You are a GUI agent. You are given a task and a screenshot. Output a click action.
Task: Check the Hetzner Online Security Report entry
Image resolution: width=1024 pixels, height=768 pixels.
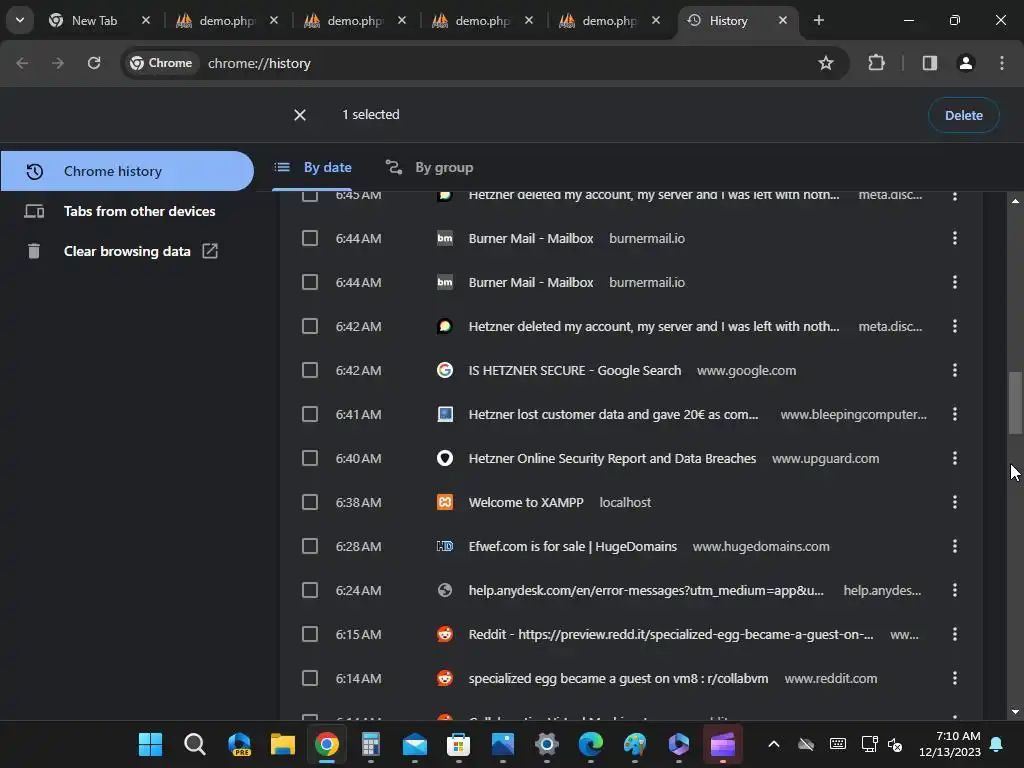click(x=310, y=458)
